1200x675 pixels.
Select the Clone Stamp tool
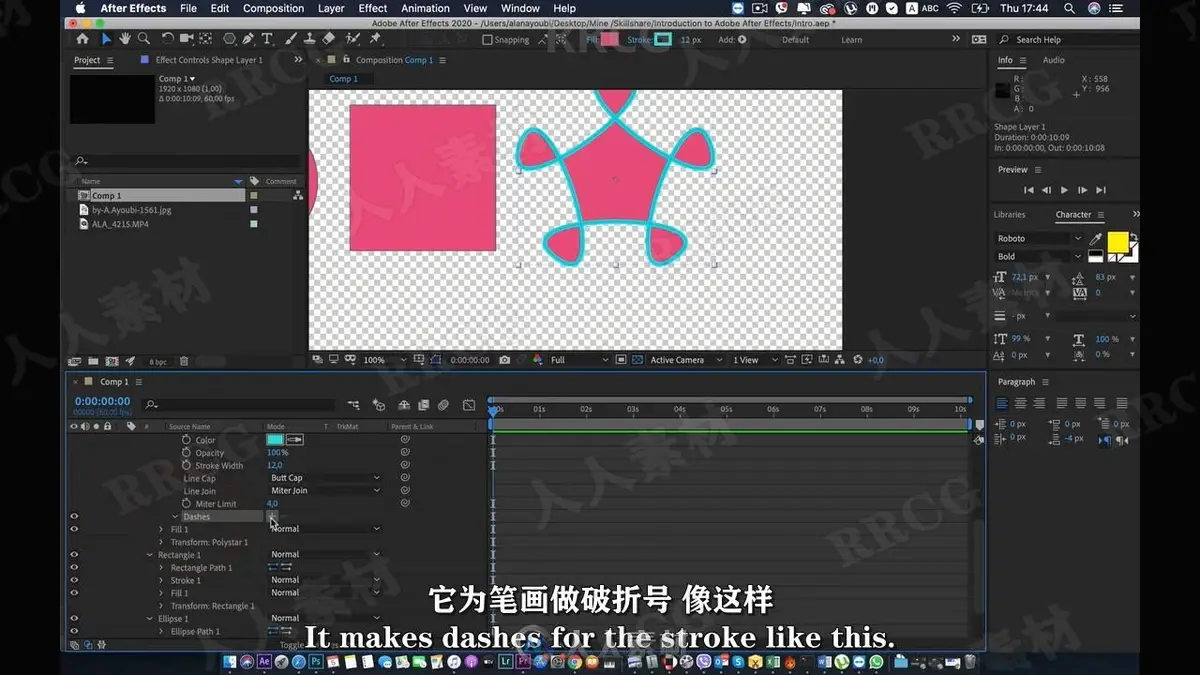coord(310,39)
